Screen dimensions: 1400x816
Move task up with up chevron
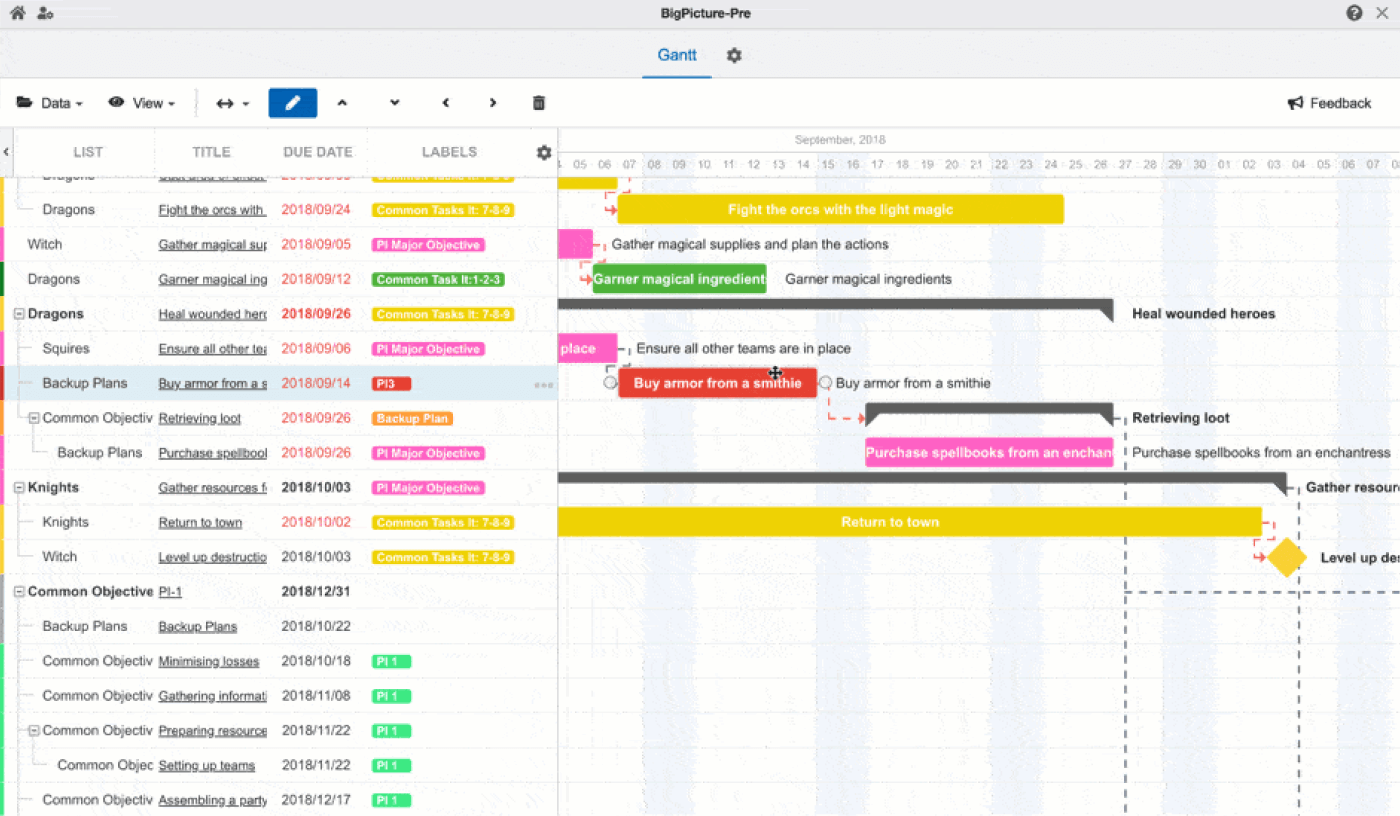coord(342,103)
